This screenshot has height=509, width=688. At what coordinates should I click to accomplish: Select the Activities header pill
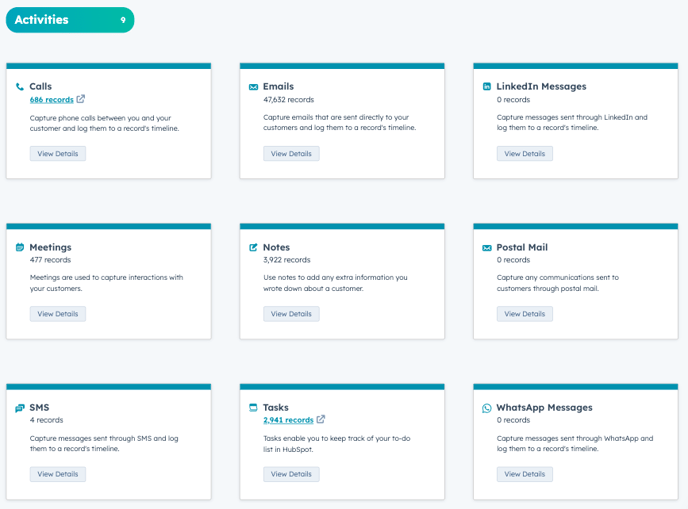pos(70,20)
